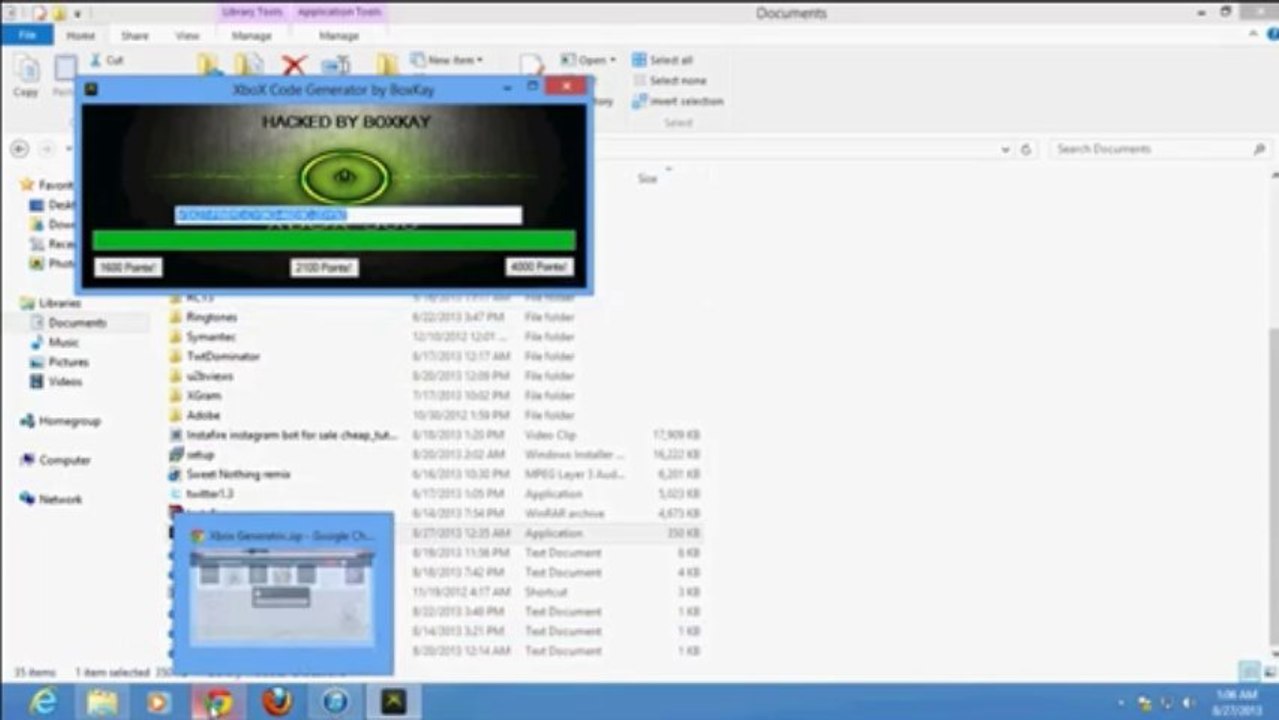This screenshot has width=1279, height=720.
Task: Open Firefox from the taskbar
Action: (277, 703)
